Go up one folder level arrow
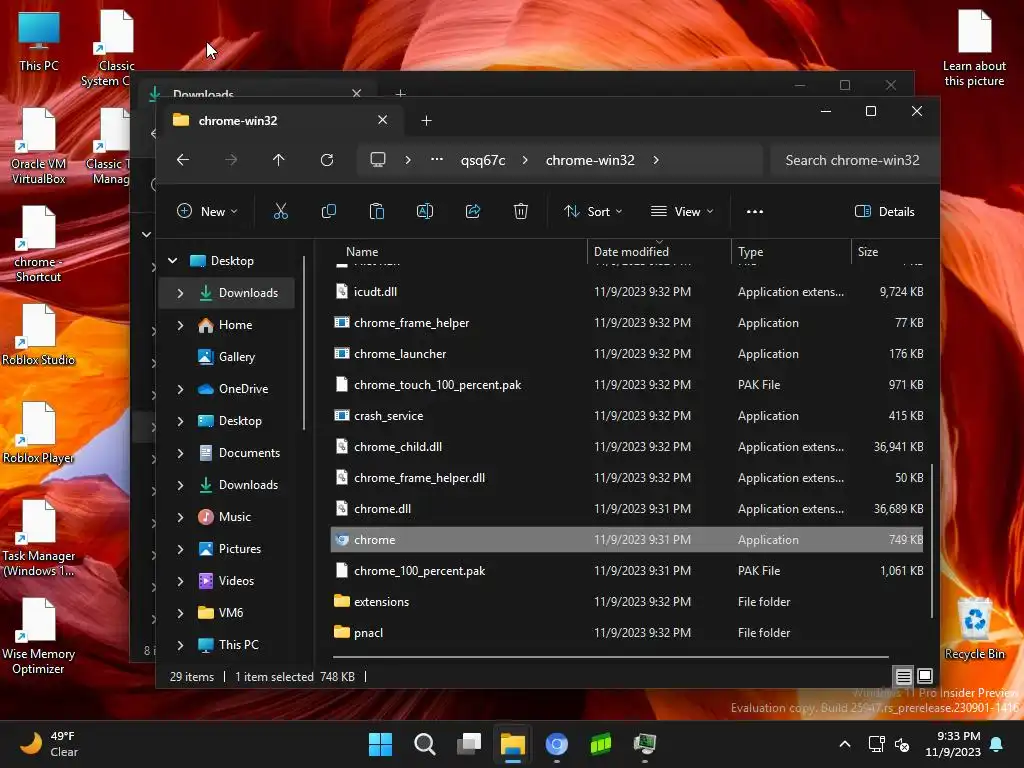Screen dimensions: 1024x768 (x=279, y=160)
